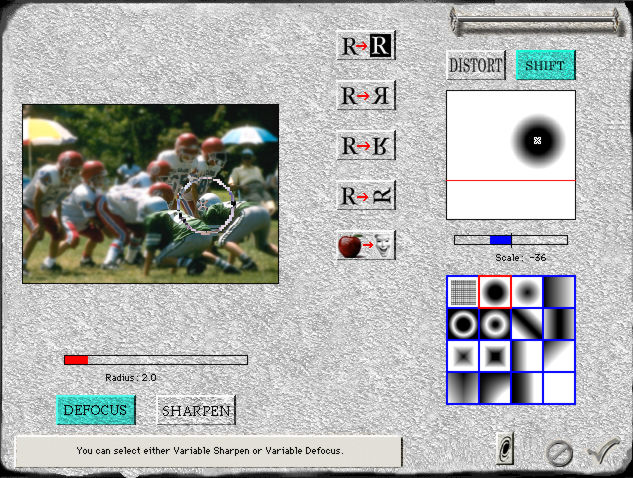Click the invert R transformation icon
633x478 pixels.
coord(366,46)
